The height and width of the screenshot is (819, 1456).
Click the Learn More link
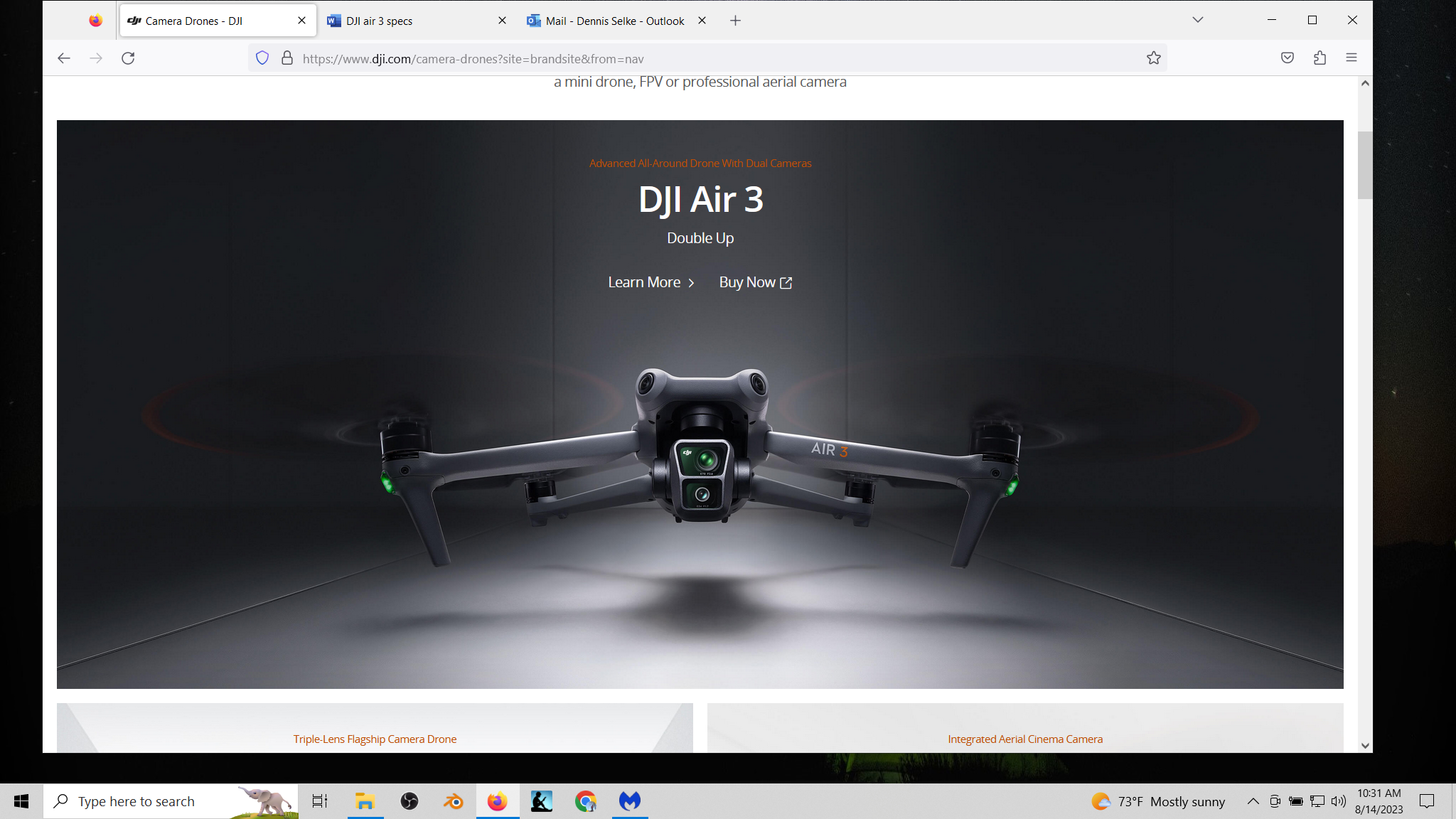click(651, 282)
